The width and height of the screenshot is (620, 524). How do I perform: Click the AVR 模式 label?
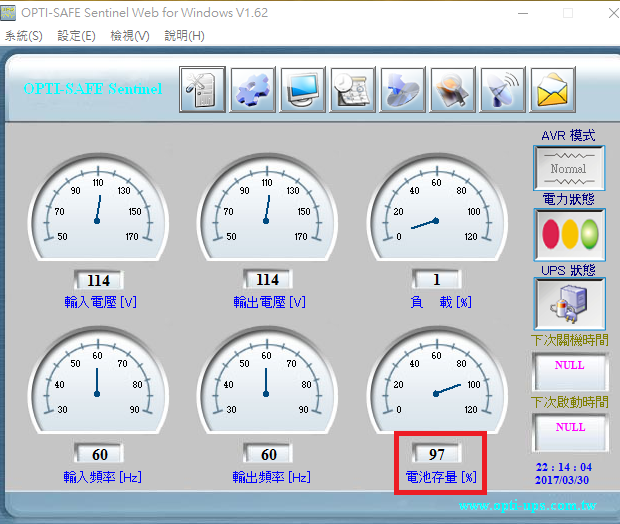pos(568,136)
